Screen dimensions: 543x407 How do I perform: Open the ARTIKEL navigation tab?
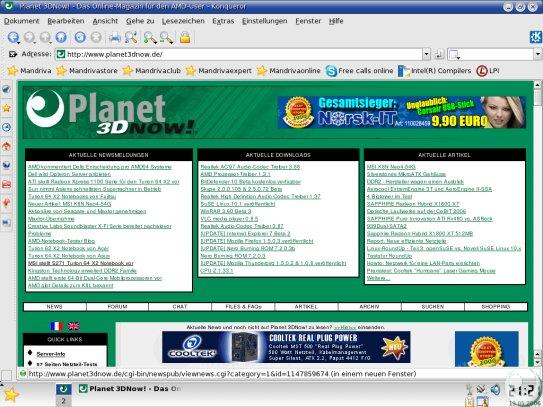(306, 307)
